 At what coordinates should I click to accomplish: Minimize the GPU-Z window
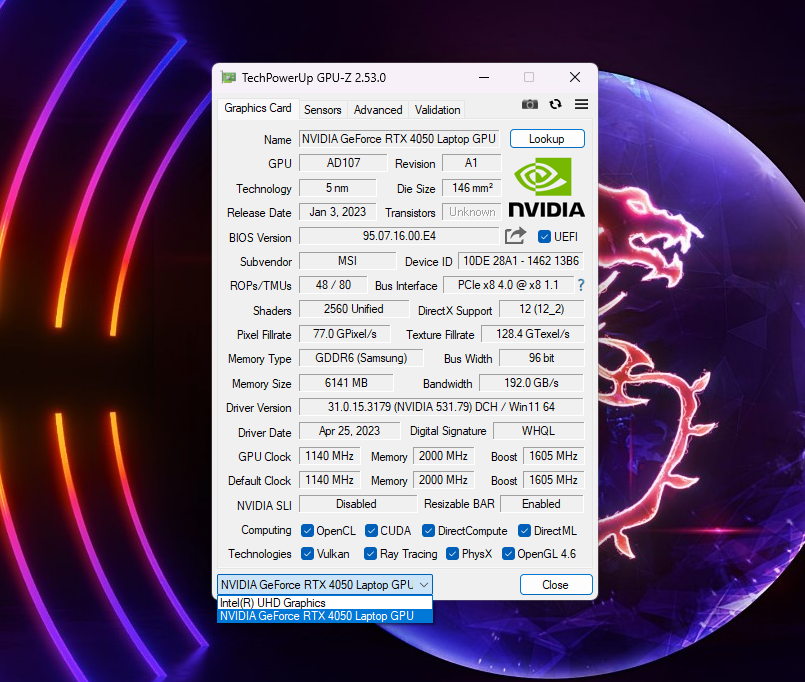click(484, 78)
